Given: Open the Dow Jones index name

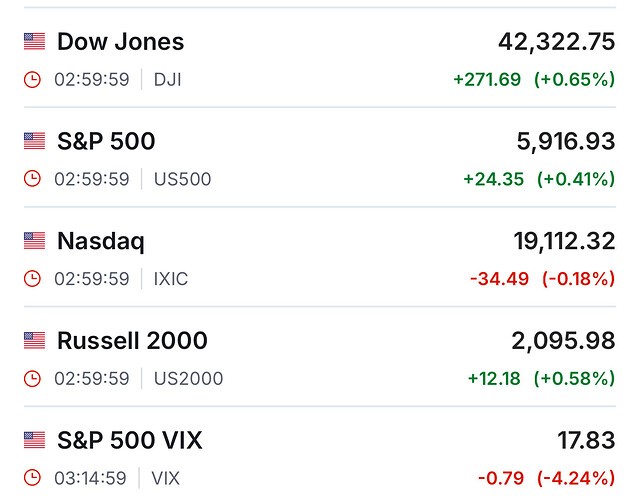Looking at the screenshot, I should 120,42.
